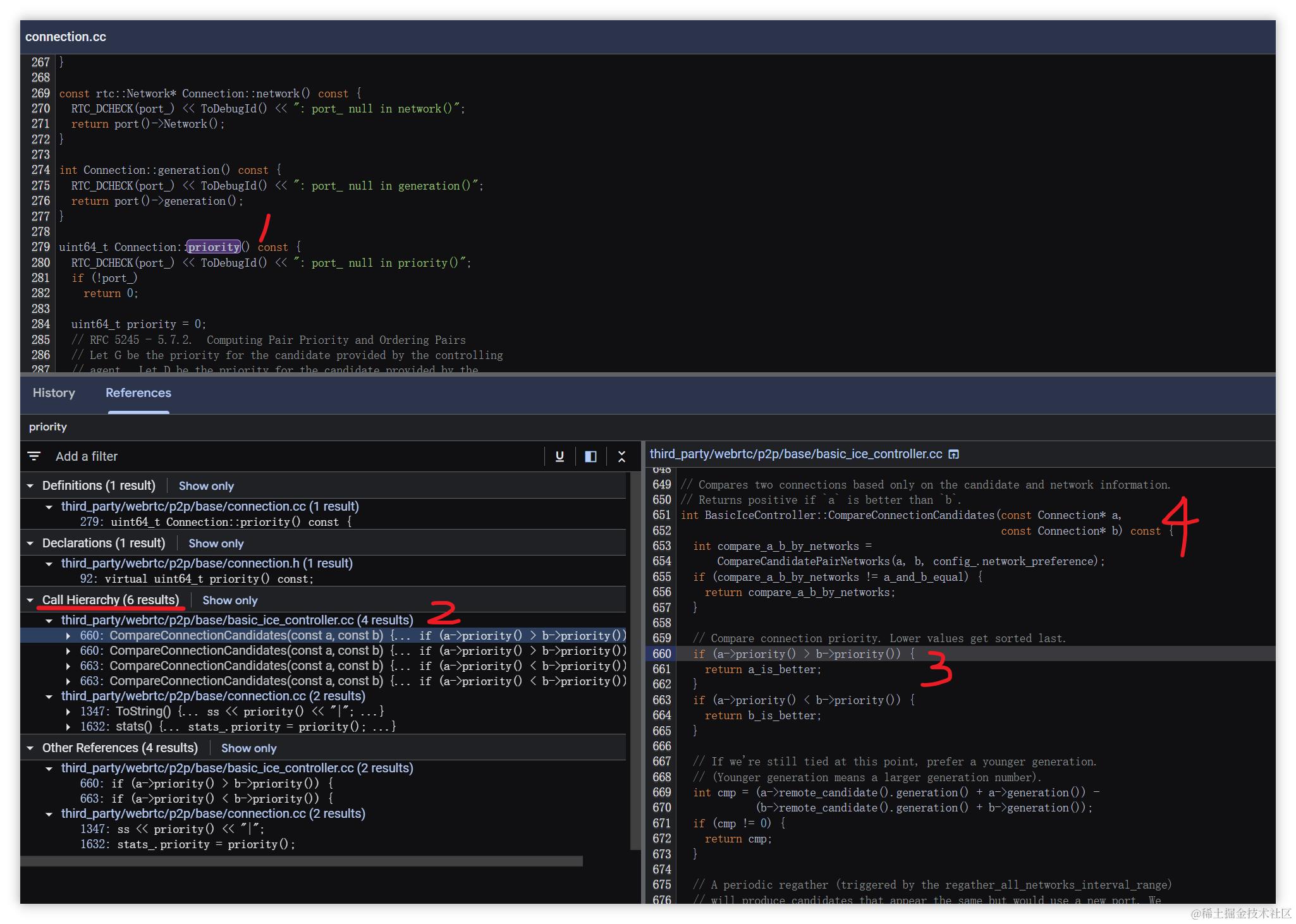
Task: Collapse the Call Hierarchy section
Action: point(30,600)
